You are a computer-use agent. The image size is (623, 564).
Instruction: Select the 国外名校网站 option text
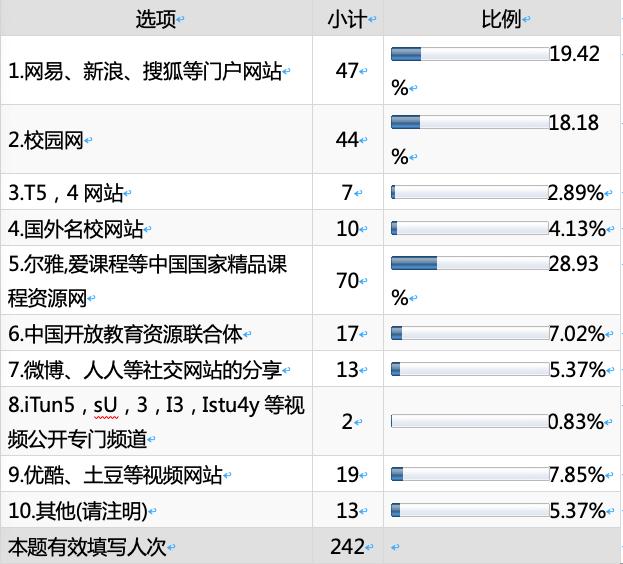coord(76,228)
